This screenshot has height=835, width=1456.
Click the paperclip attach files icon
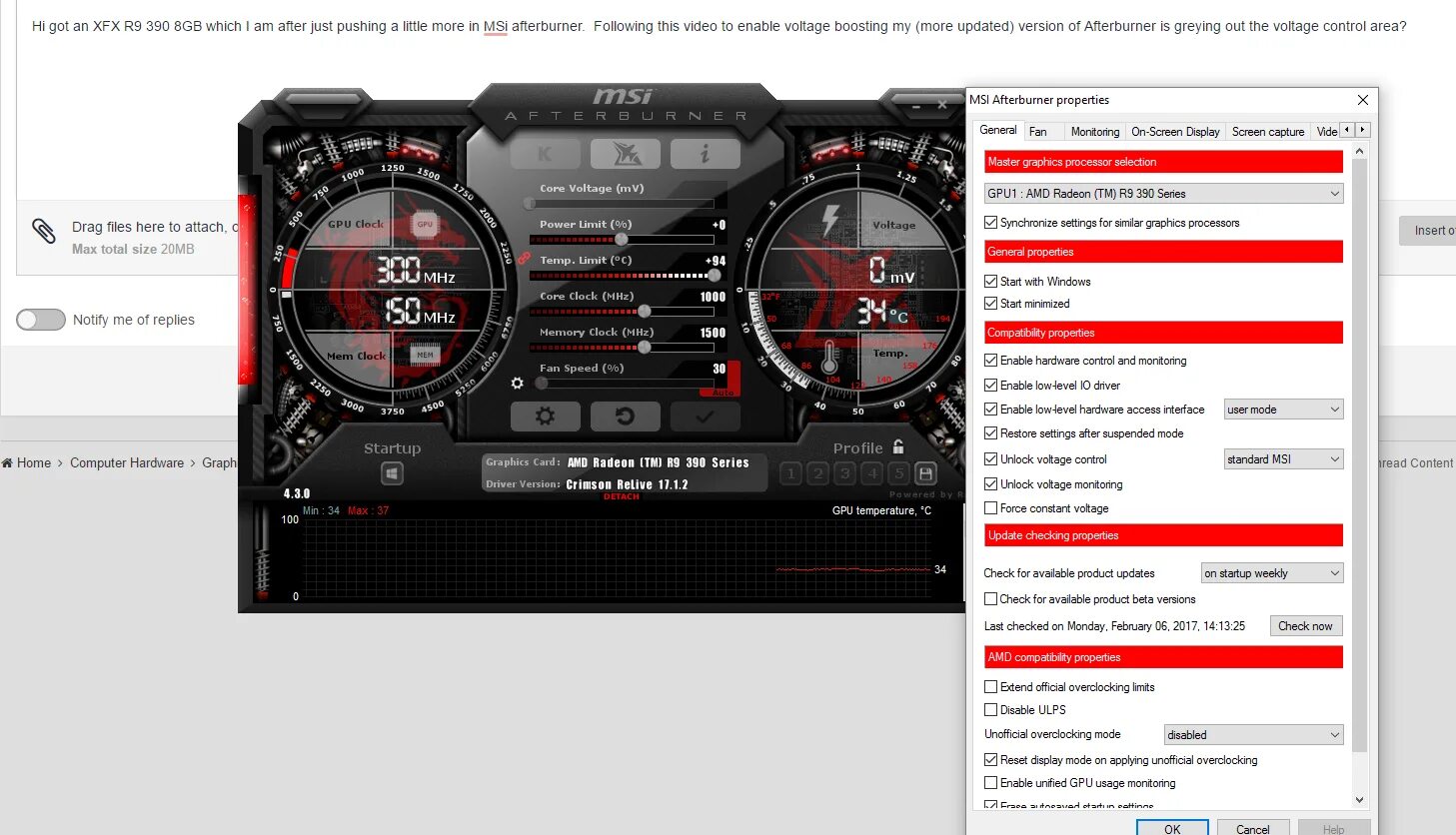tap(44, 231)
